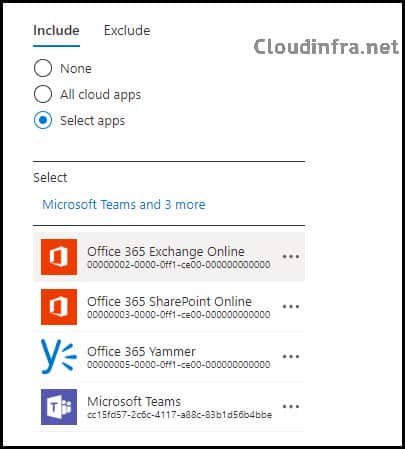Switch to the Exclude tab
The width and height of the screenshot is (405, 449).
pyautogui.click(x=127, y=31)
